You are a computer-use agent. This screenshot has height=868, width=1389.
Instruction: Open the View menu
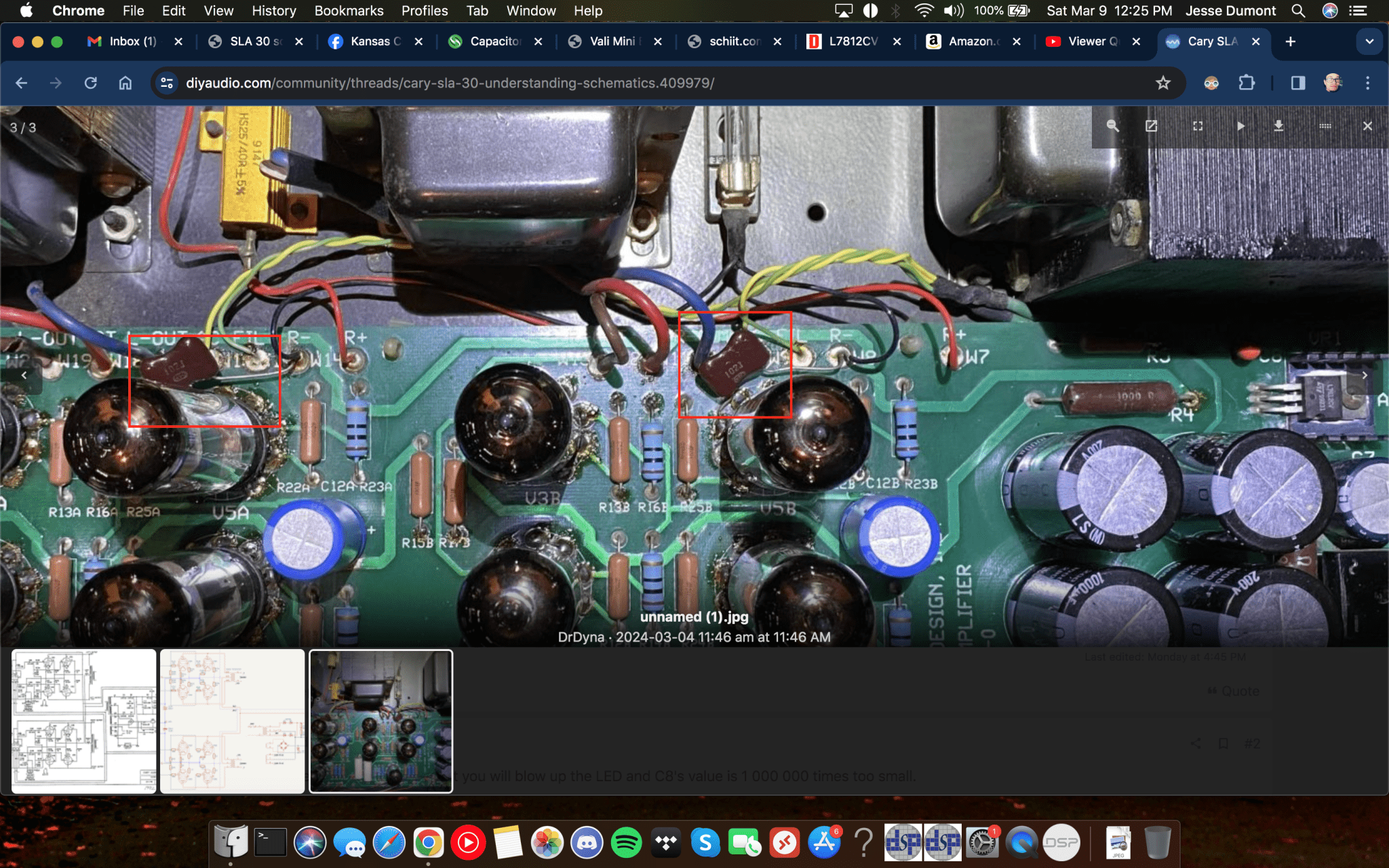click(218, 11)
